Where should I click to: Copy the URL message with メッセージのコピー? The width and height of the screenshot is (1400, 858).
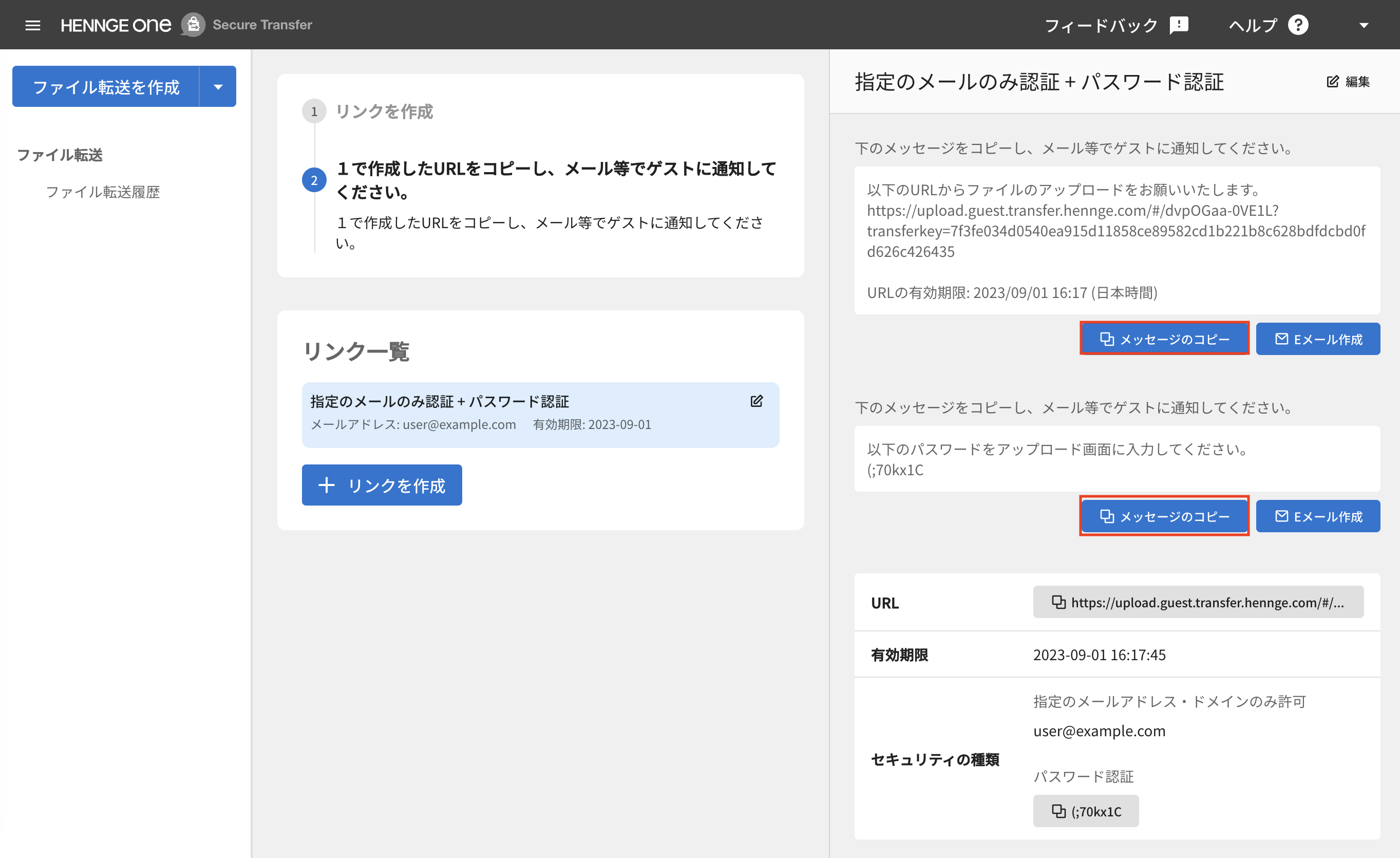pyautogui.click(x=1164, y=339)
